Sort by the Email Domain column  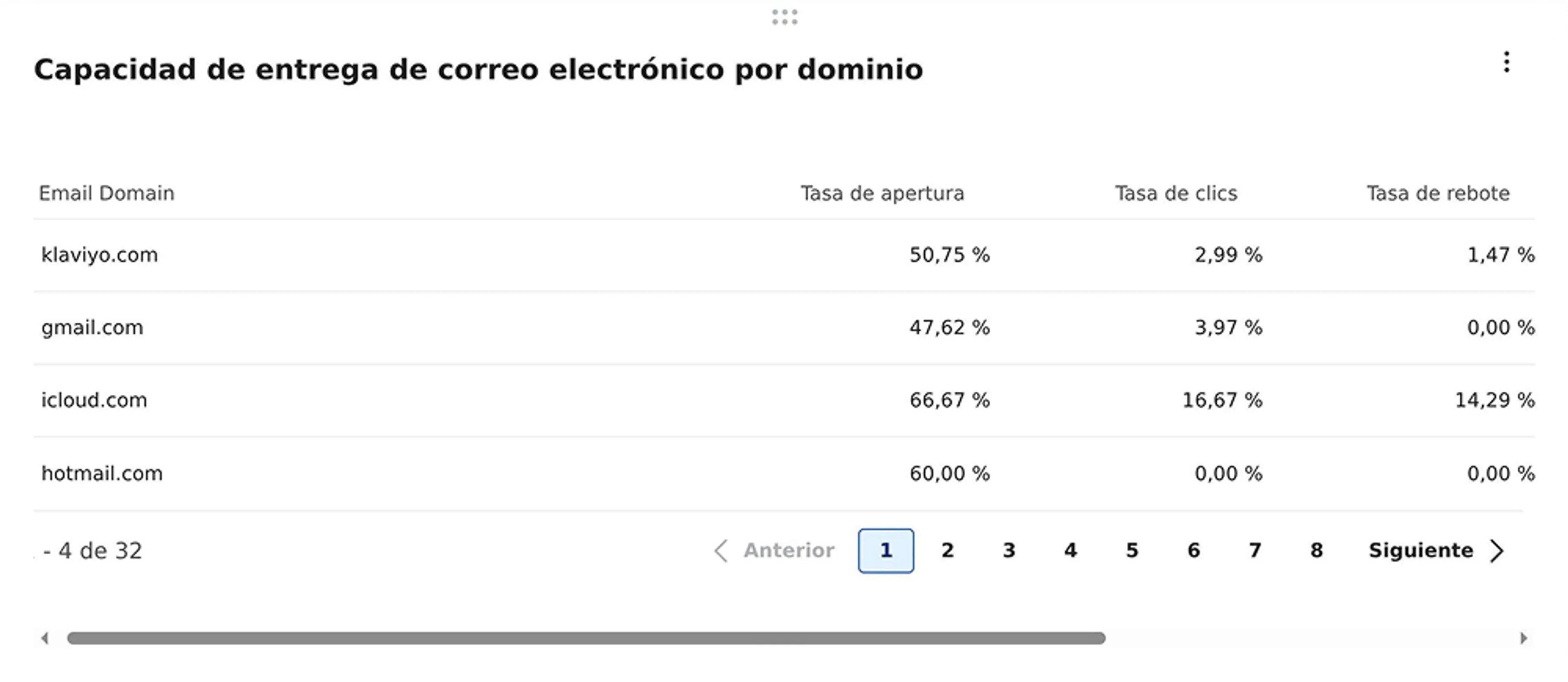pyautogui.click(x=107, y=194)
